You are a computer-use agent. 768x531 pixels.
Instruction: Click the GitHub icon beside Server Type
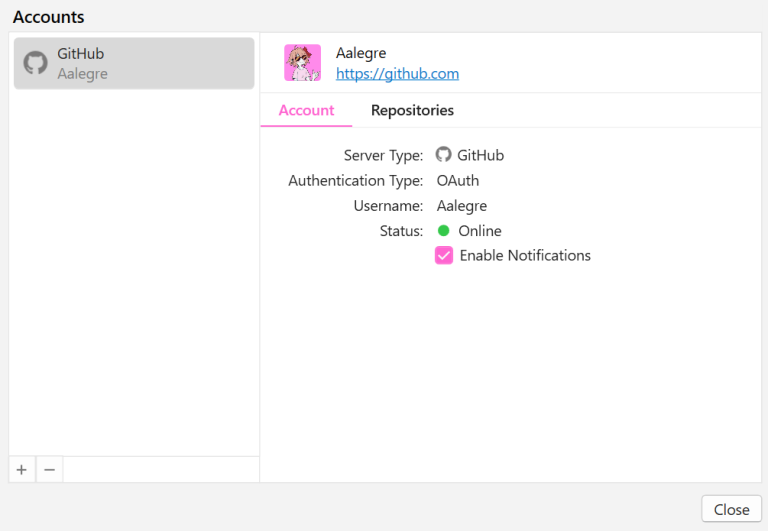[x=443, y=154]
